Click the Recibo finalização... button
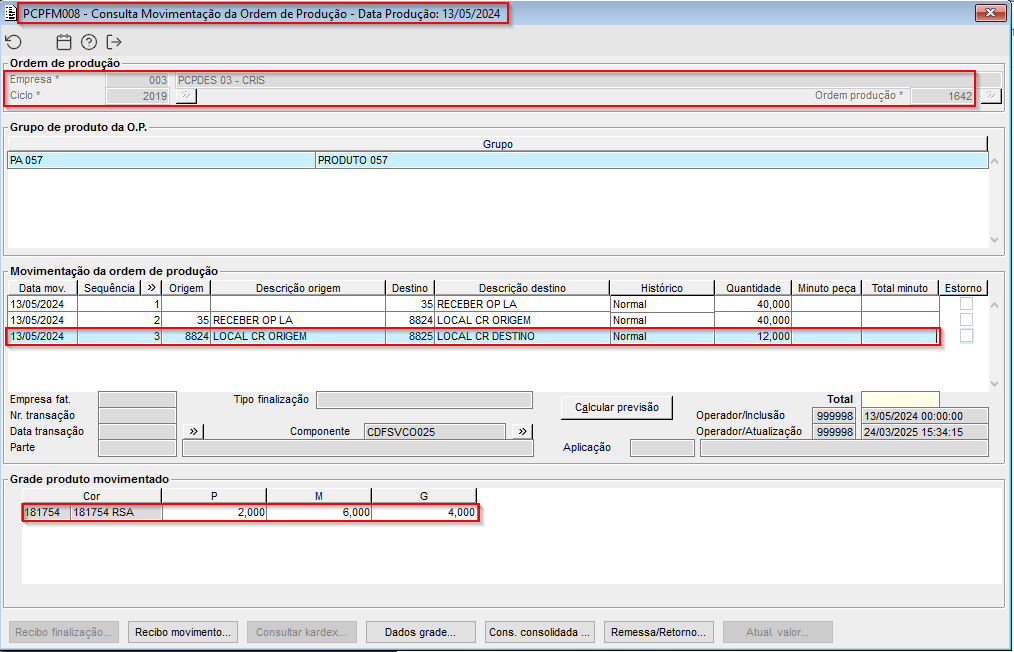 point(64,632)
